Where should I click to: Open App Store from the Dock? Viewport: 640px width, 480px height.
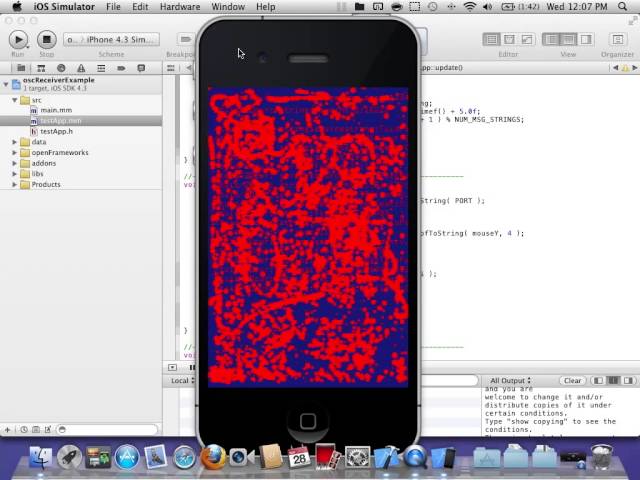point(127,458)
